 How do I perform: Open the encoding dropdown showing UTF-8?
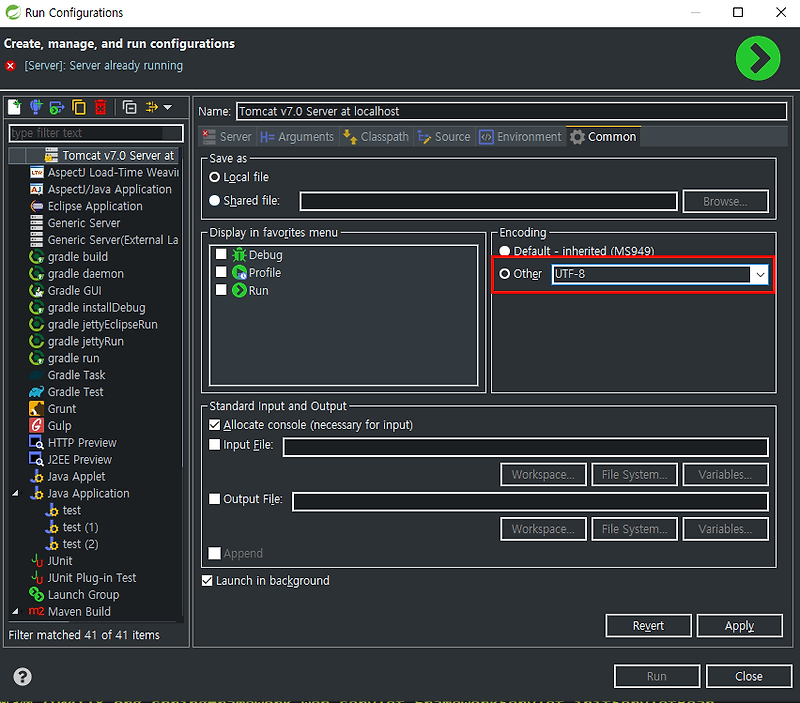759,274
